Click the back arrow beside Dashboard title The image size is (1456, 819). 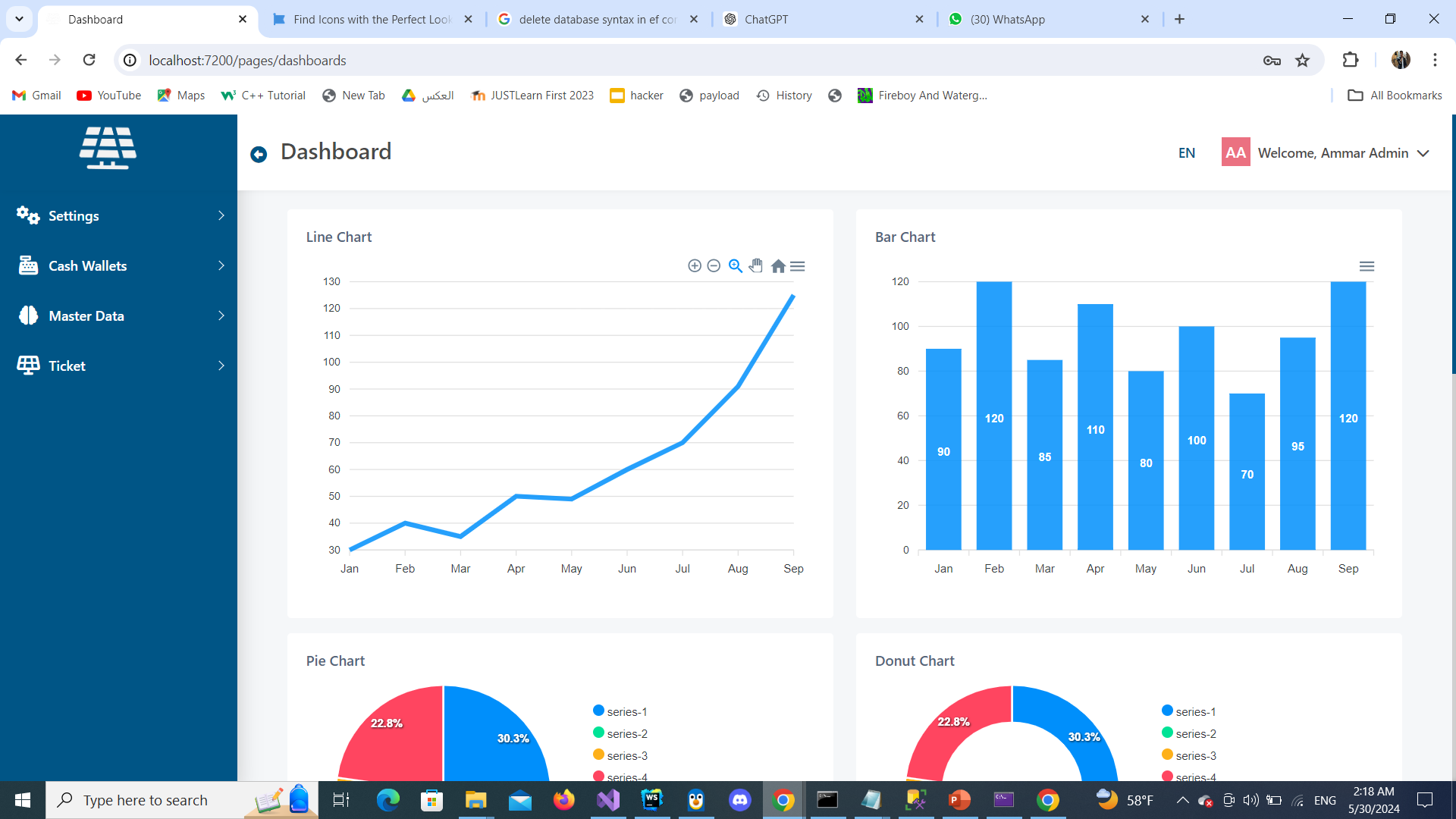coord(259,155)
